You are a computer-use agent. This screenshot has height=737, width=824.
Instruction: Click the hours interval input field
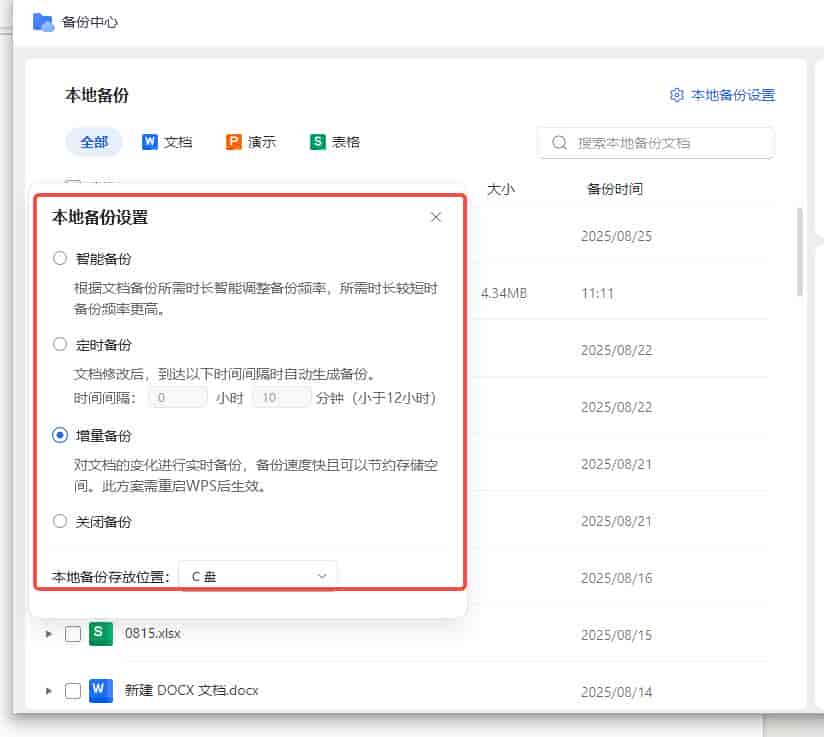tap(178, 397)
